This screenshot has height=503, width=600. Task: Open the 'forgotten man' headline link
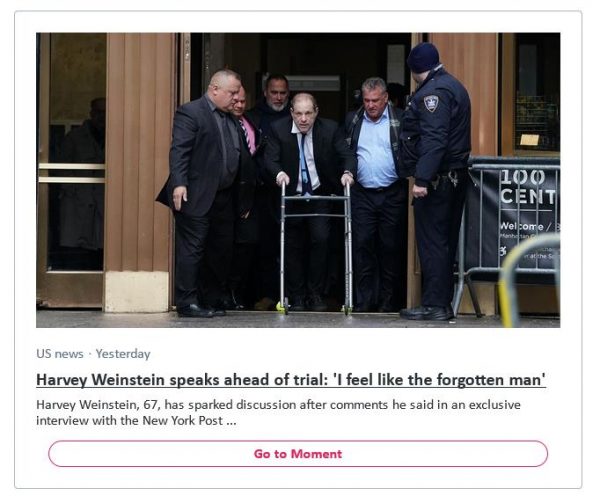(291, 379)
